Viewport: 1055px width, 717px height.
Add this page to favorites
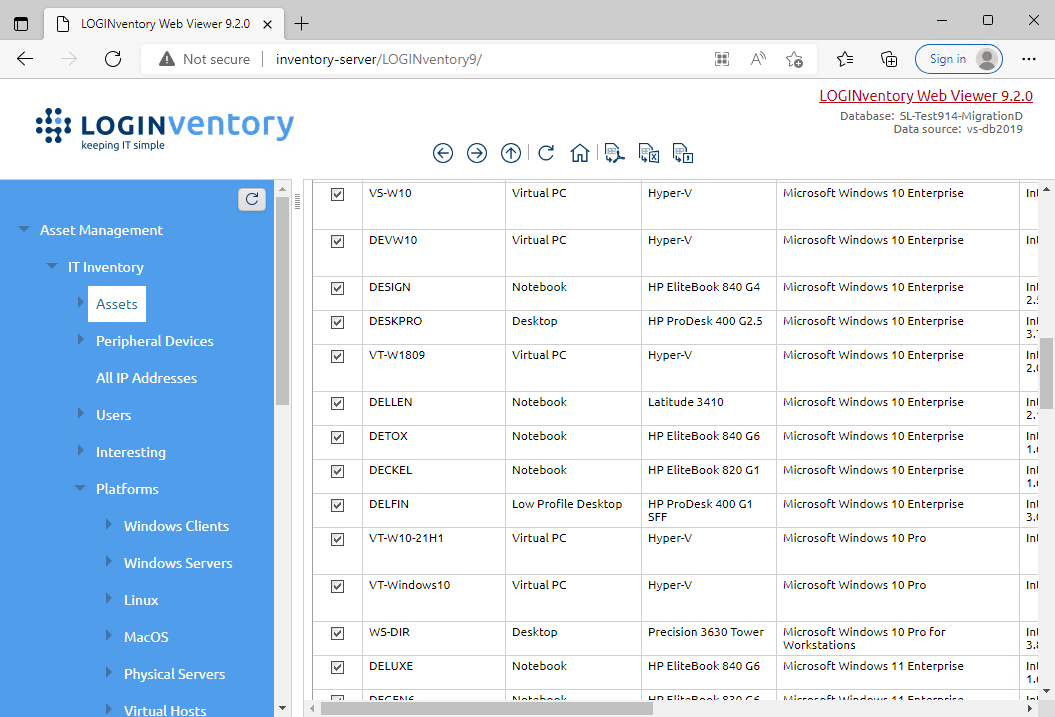pyautogui.click(x=794, y=59)
